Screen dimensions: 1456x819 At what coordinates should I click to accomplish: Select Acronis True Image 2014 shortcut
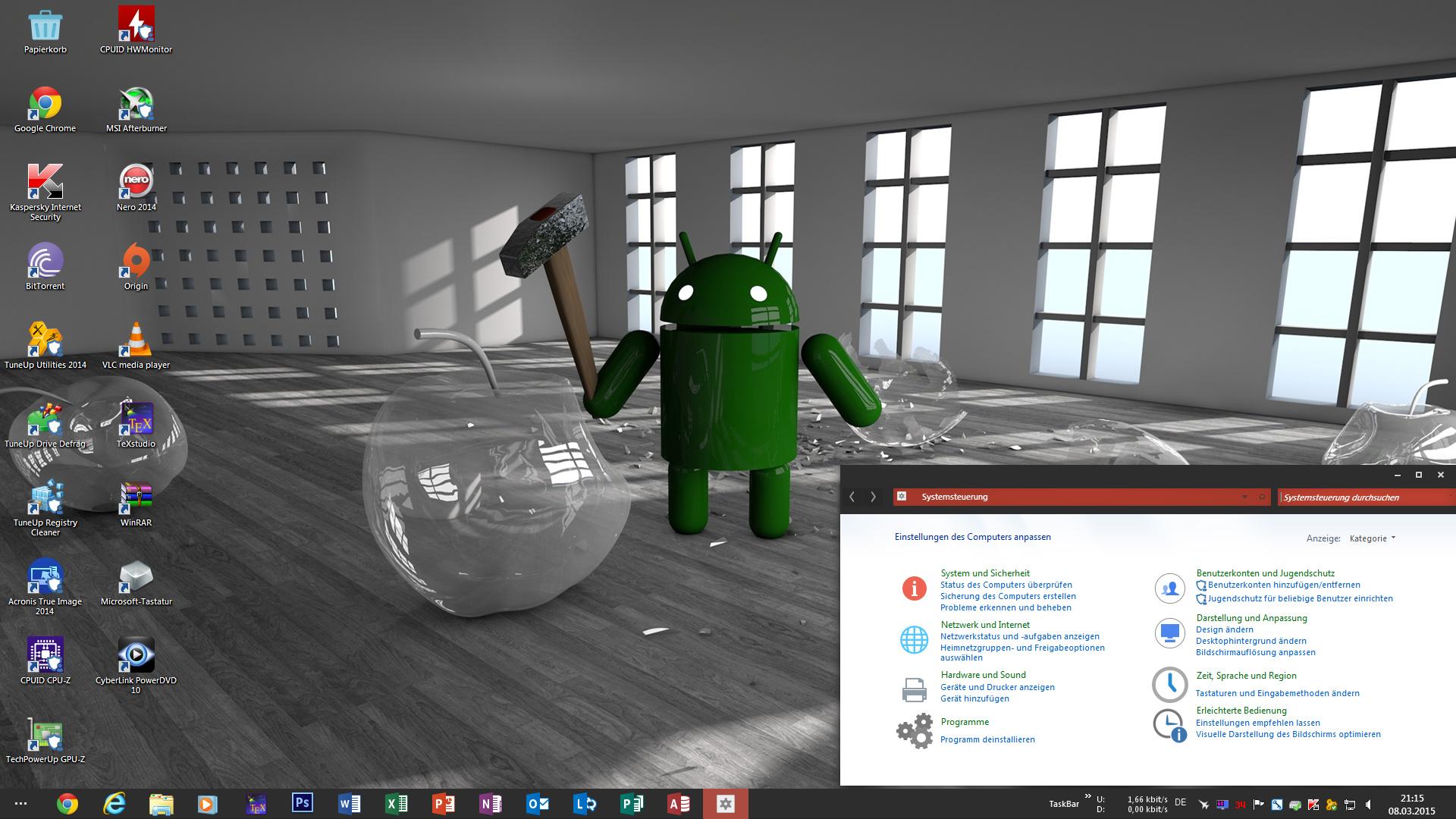coord(45,588)
